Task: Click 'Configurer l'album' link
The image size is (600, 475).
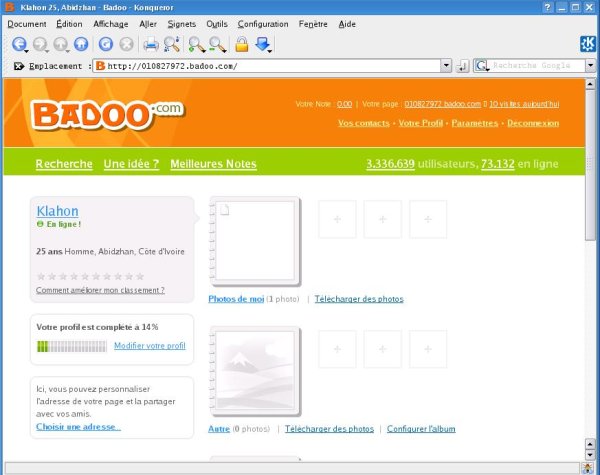Action: pyautogui.click(x=421, y=429)
